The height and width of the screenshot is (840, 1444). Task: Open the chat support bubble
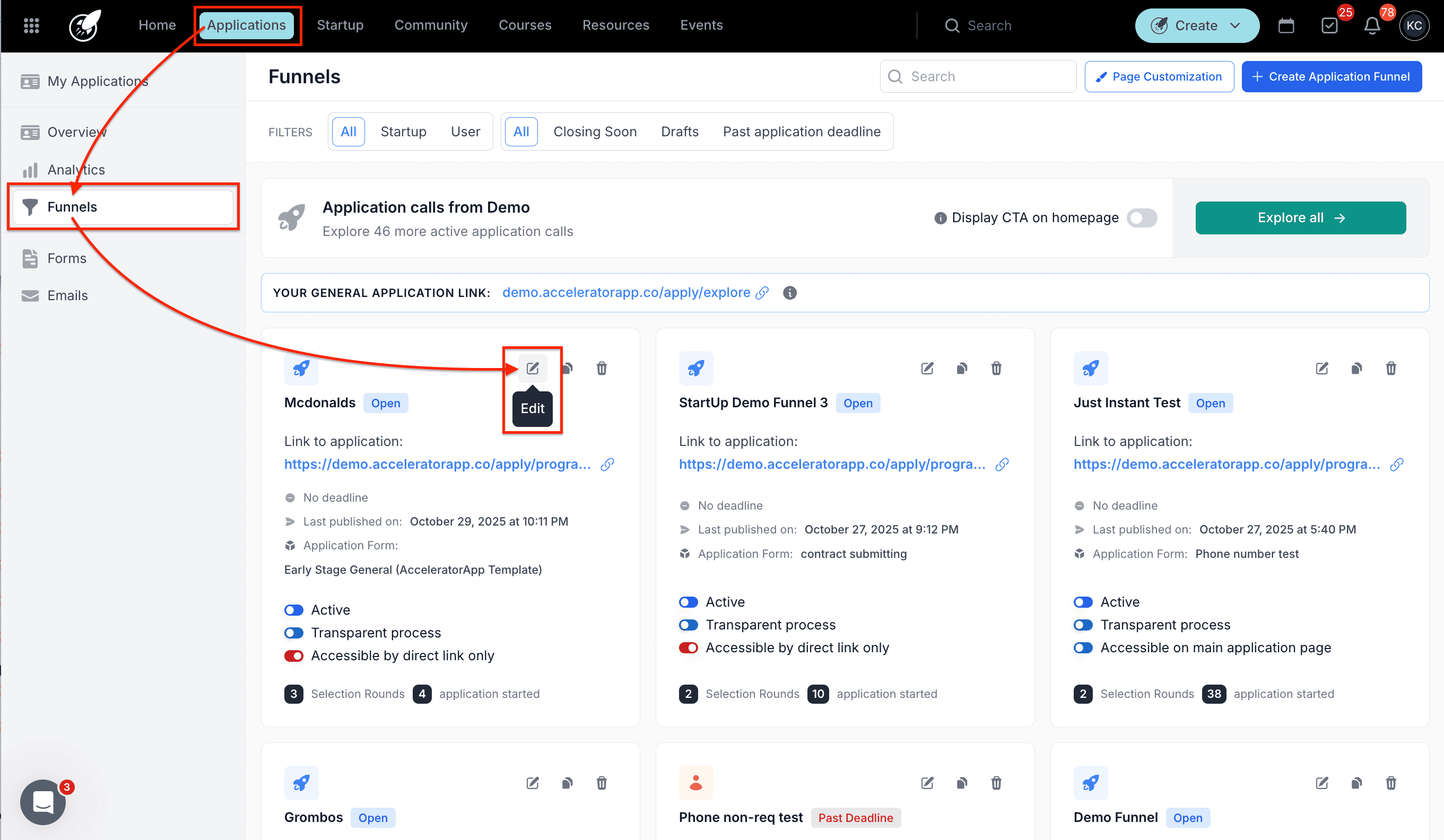point(43,802)
